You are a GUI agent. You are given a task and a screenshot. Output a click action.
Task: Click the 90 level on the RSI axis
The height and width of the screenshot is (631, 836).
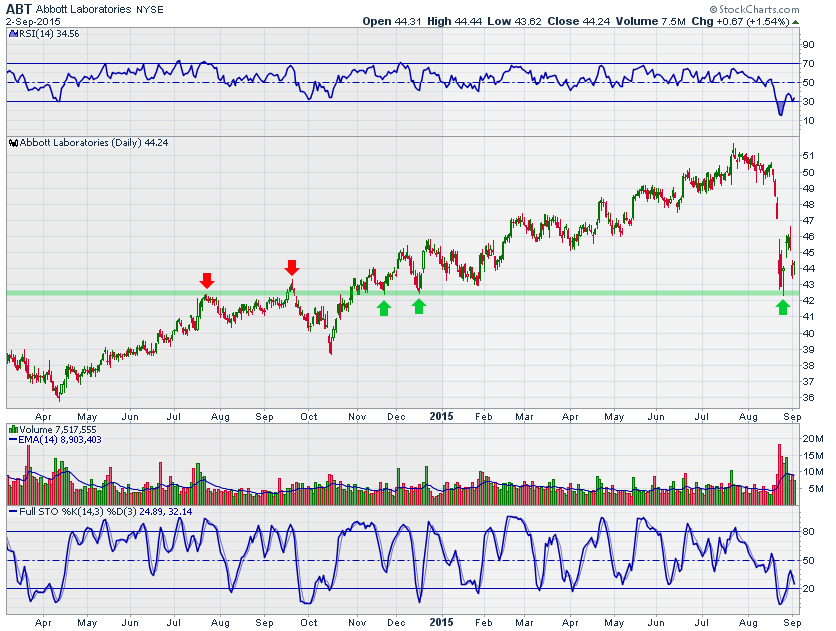pyautogui.click(x=808, y=45)
